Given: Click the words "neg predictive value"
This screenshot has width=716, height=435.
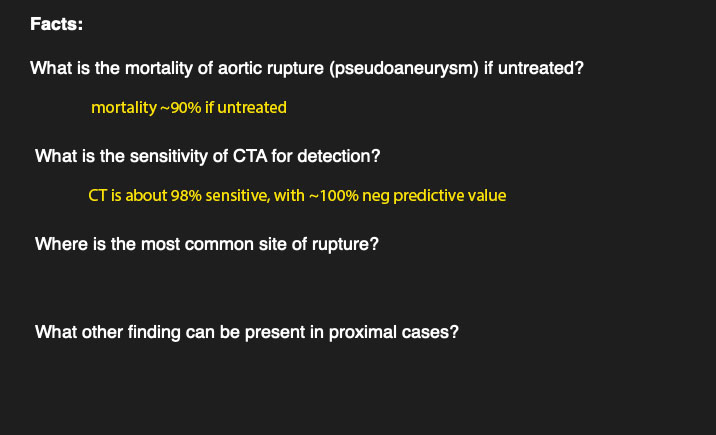Looking at the screenshot, I should coord(434,195).
